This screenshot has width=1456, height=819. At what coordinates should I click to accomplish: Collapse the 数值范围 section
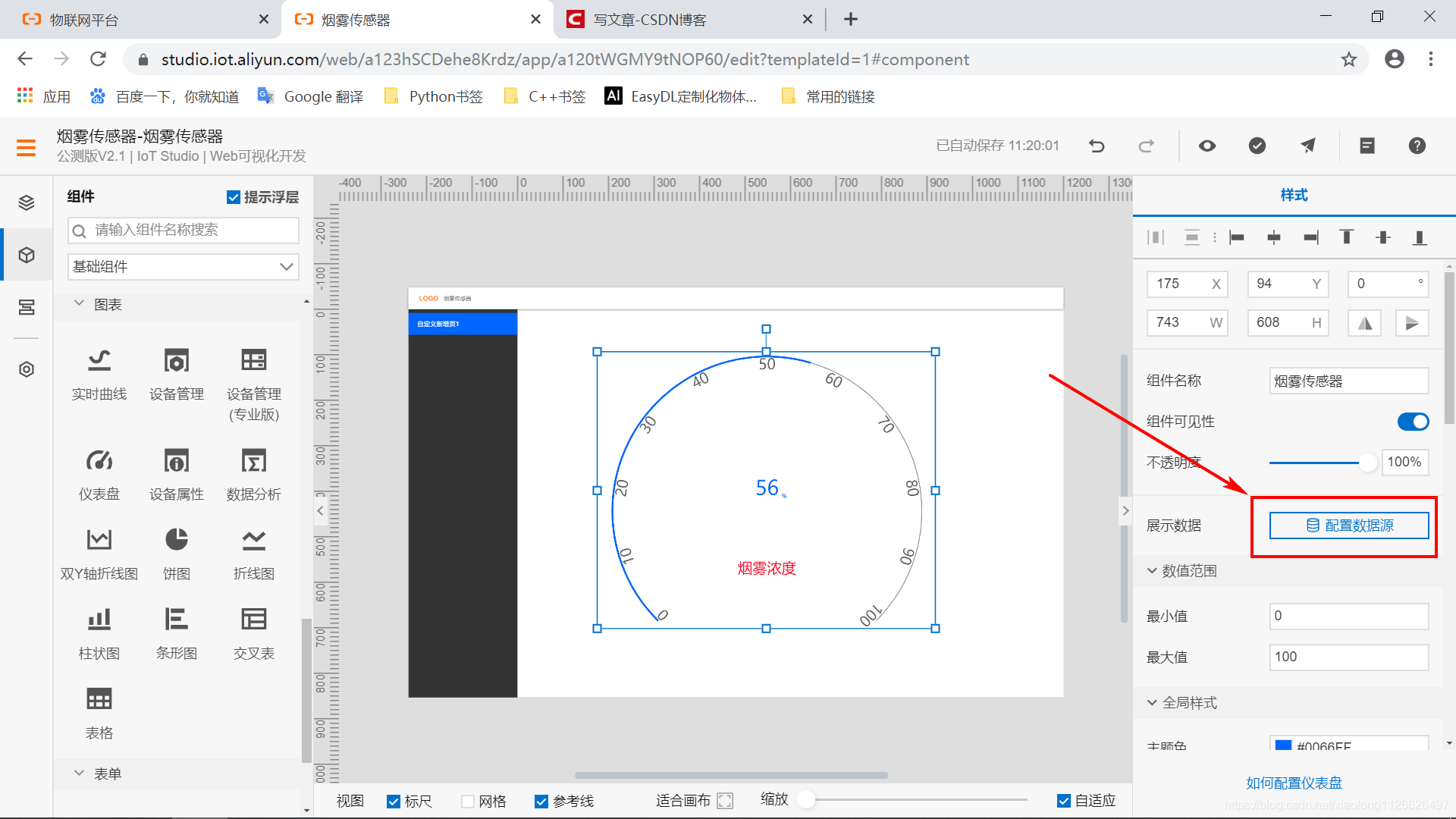coord(1152,570)
